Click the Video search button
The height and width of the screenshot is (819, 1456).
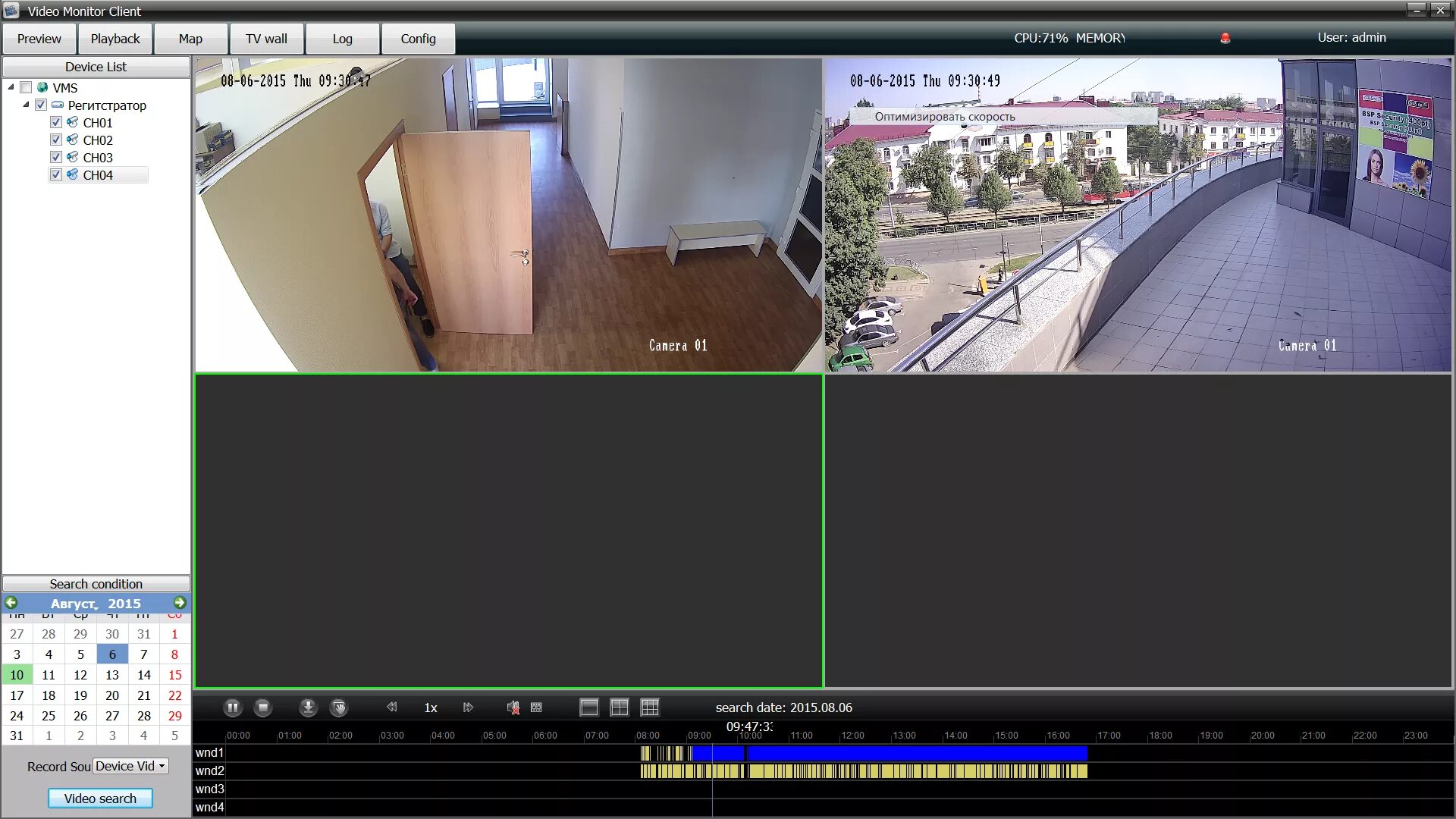tap(100, 799)
